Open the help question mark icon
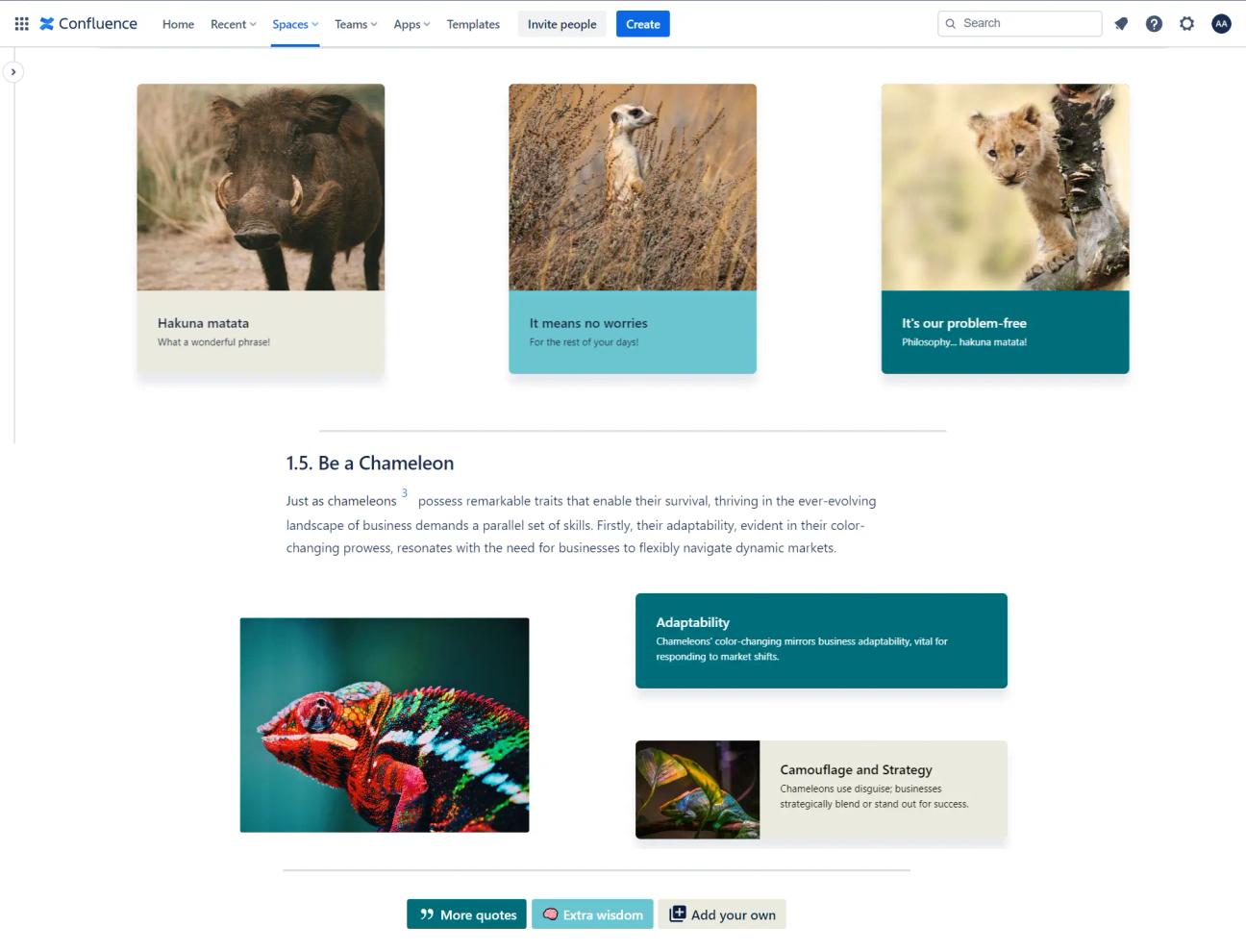Screen dimensions: 1246x952 pyautogui.click(x=1154, y=24)
